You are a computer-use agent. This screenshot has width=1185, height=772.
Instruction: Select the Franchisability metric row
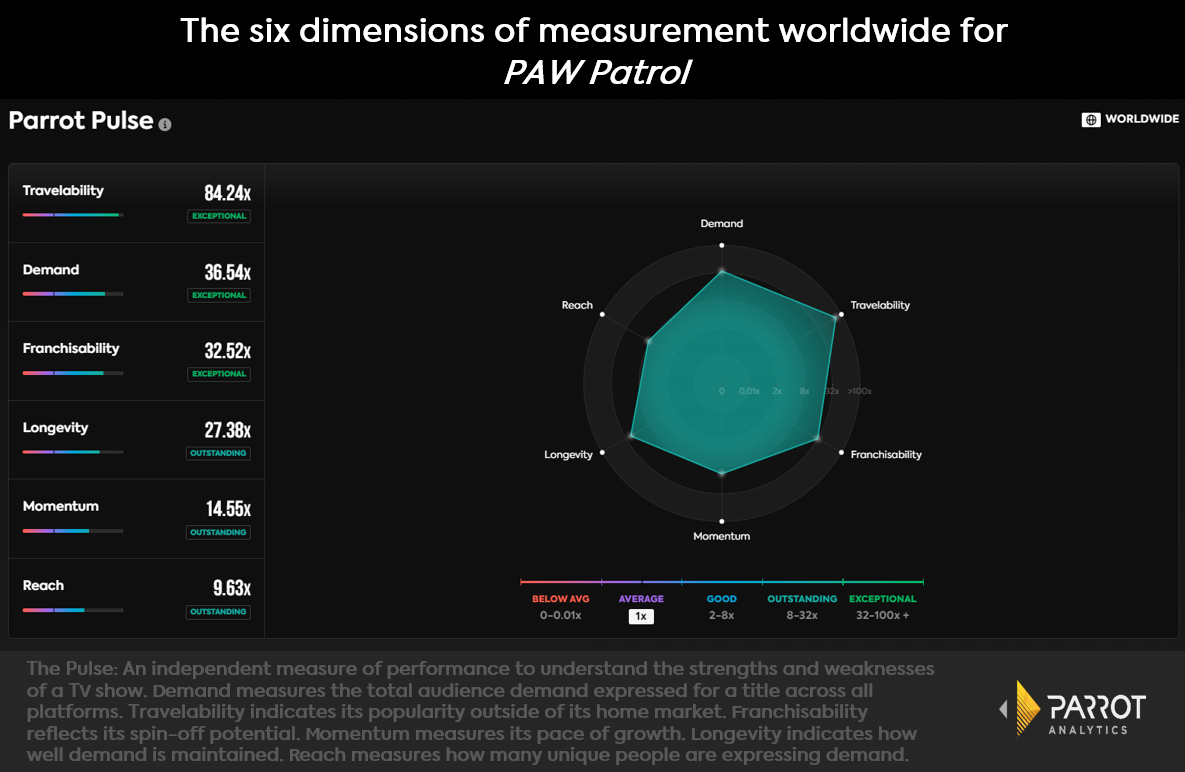137,361
